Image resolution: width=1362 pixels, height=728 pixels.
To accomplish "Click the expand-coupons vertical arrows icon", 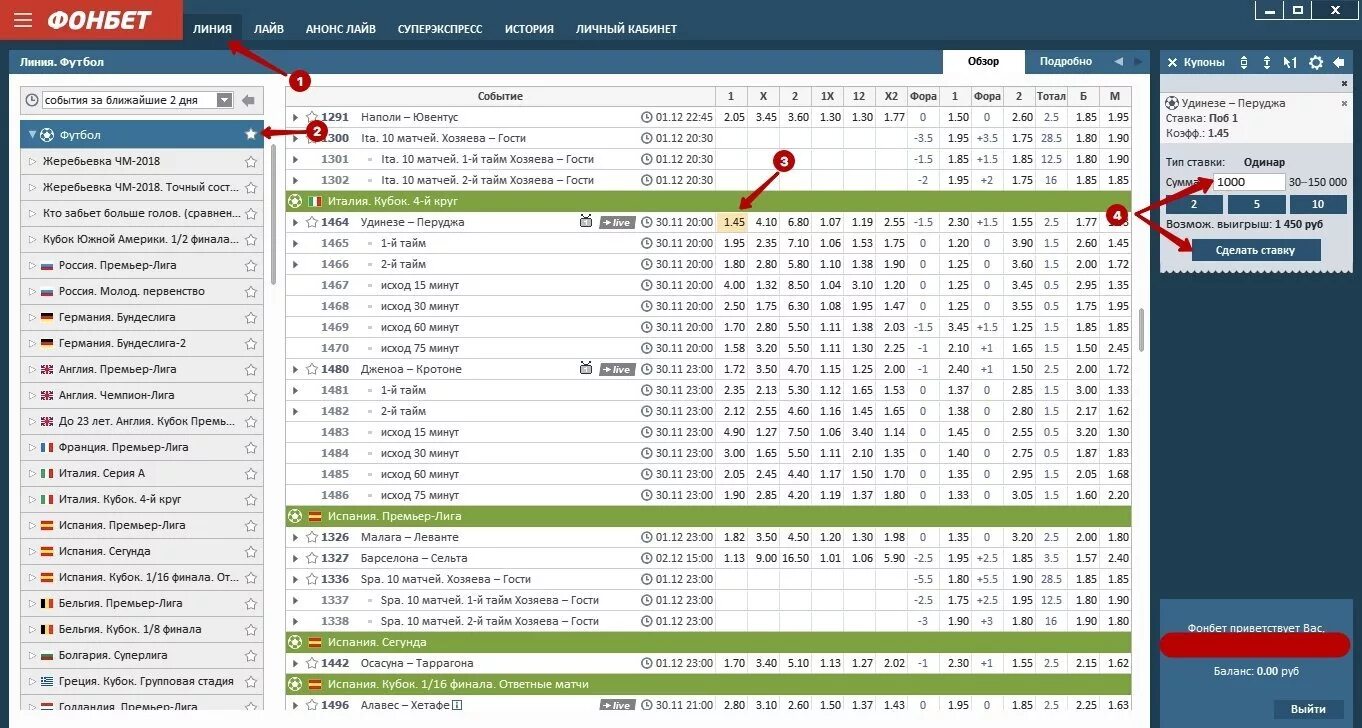I will [x=1267, y=62].
